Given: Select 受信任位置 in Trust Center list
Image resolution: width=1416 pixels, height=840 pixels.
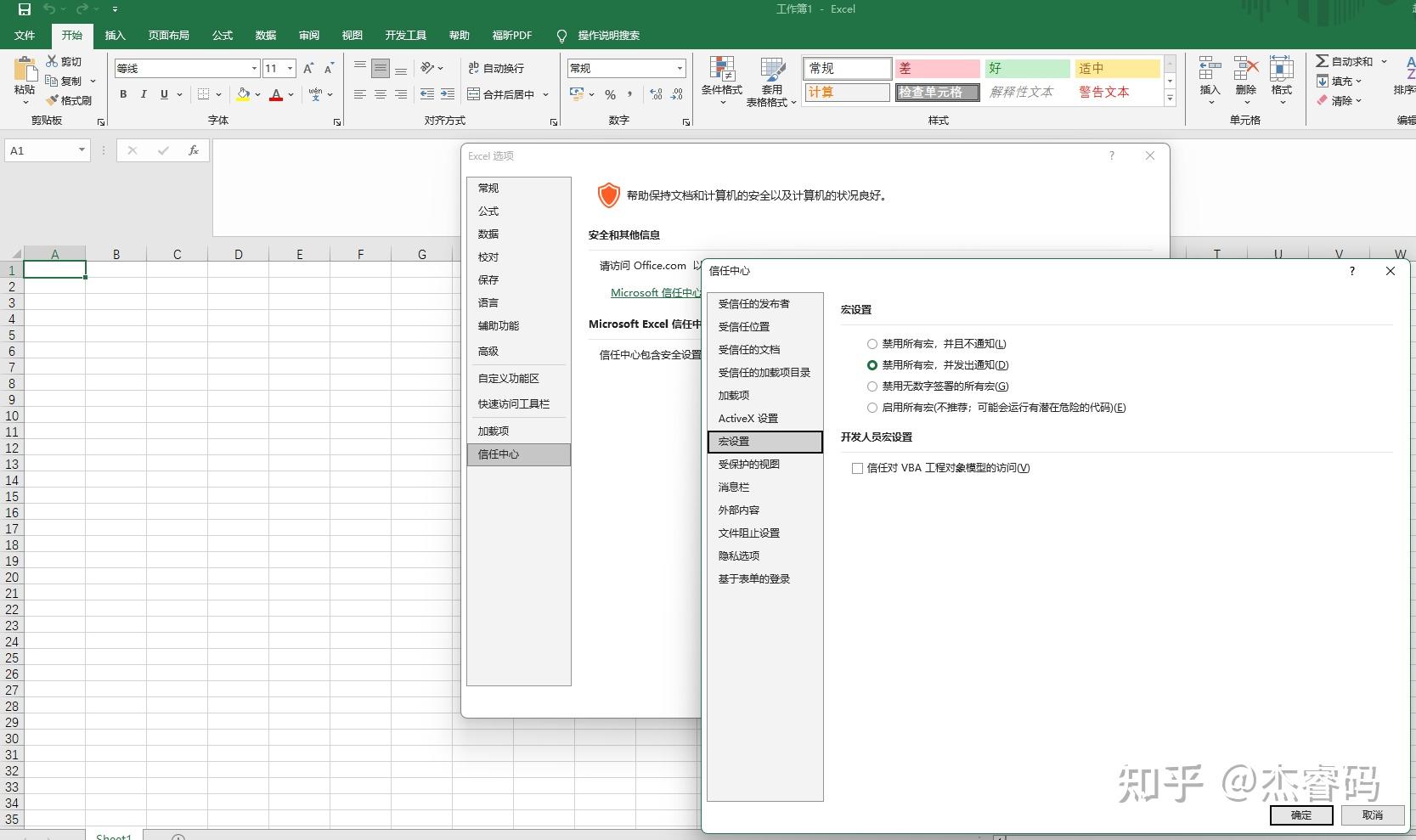Looking at the screenshot, I should 764,326.
